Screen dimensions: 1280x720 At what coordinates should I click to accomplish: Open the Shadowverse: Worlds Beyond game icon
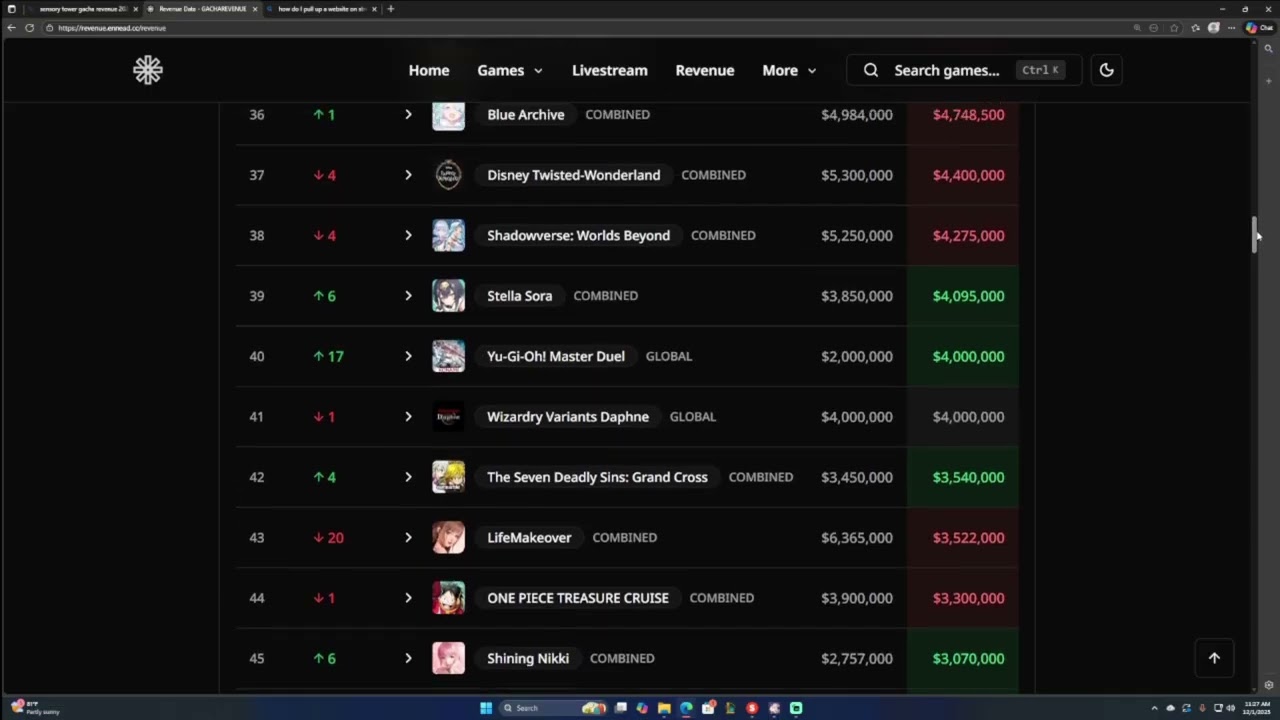click(448, 235)
